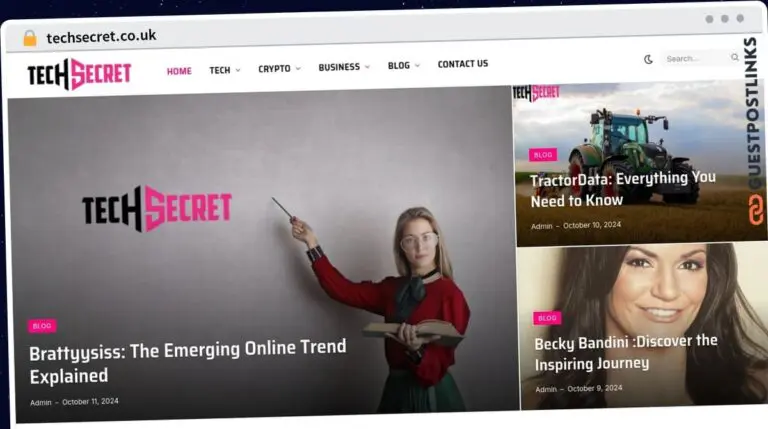Viewport: 768px width, 429px height.
Task: Click the October 9, 2024 date
Action: pyautogui.click(x=595, y=388)
